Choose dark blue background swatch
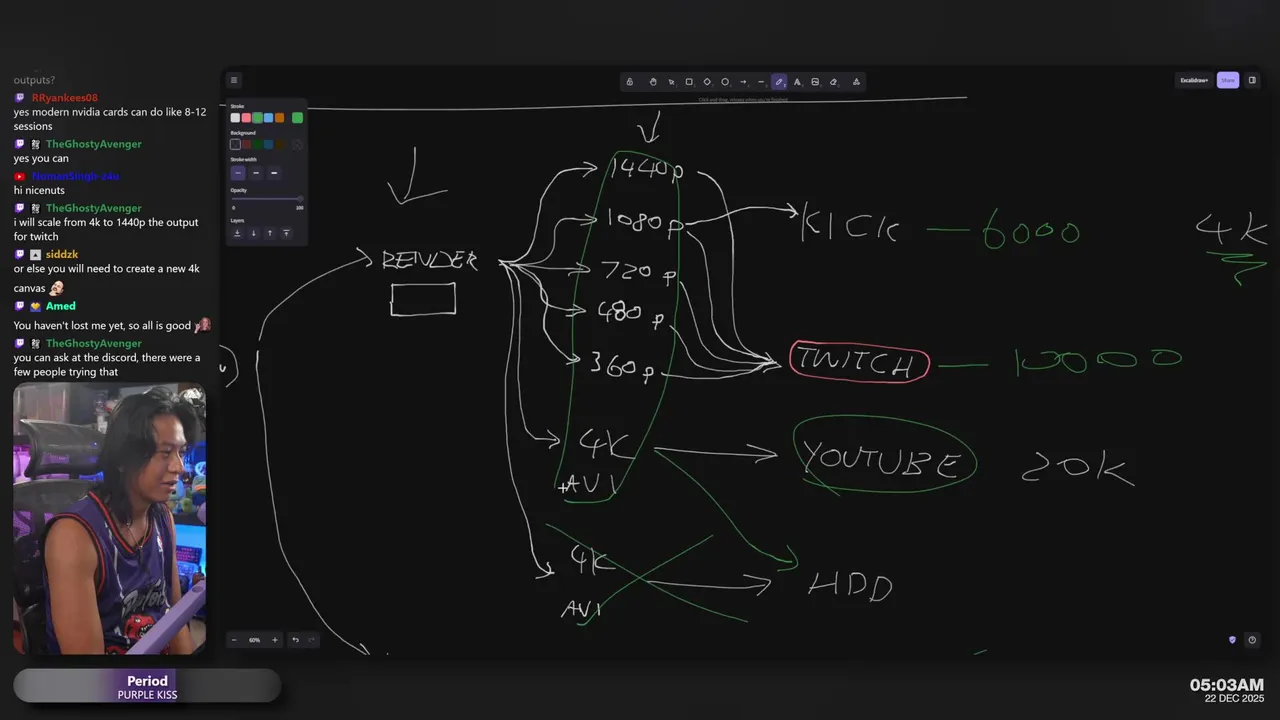This screenshot has height=720, width=1280. click(x=268, y=144)
